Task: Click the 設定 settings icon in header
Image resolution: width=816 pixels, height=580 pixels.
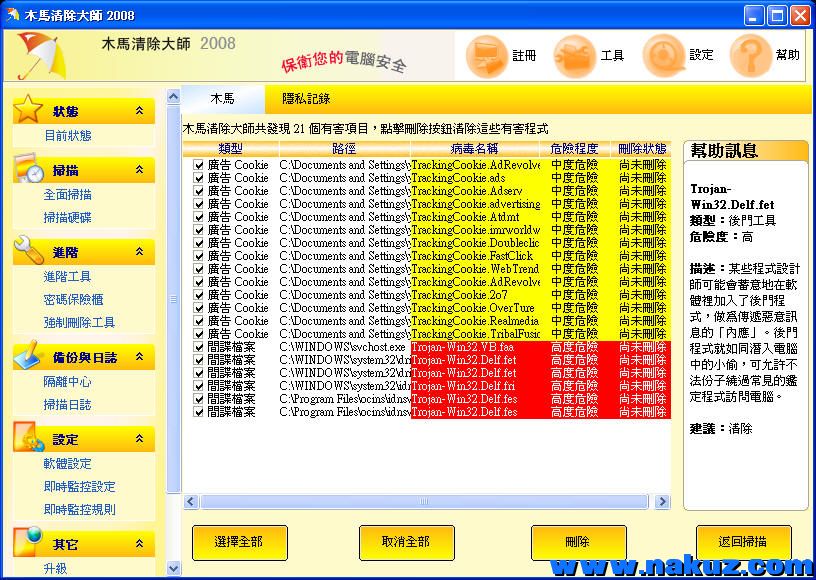Action: click(x=664, y=56)
